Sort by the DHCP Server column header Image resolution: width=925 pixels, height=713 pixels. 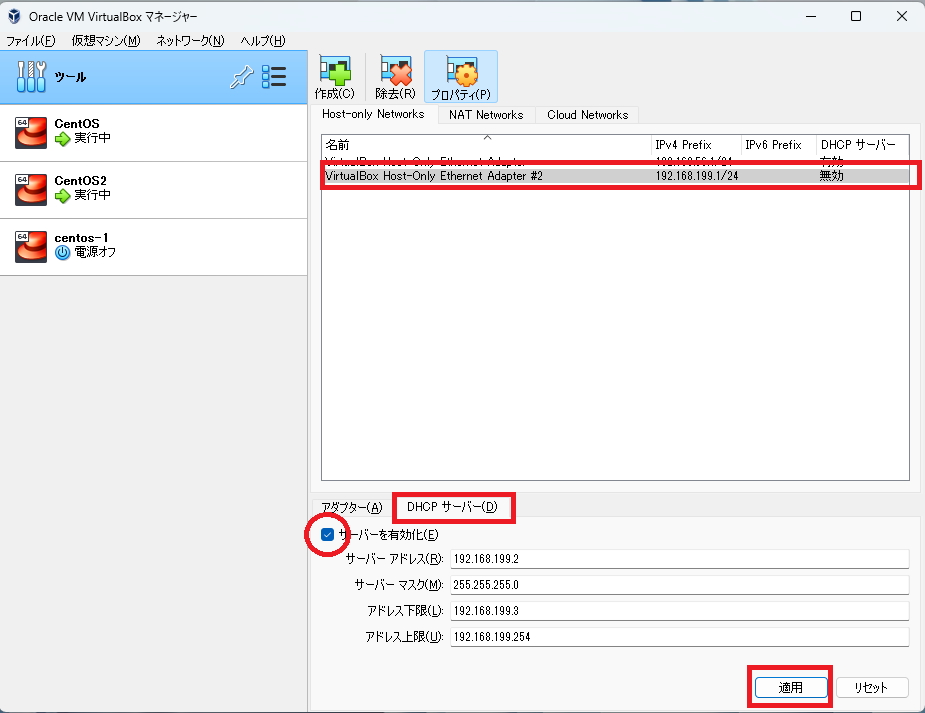tap(863, 144)
